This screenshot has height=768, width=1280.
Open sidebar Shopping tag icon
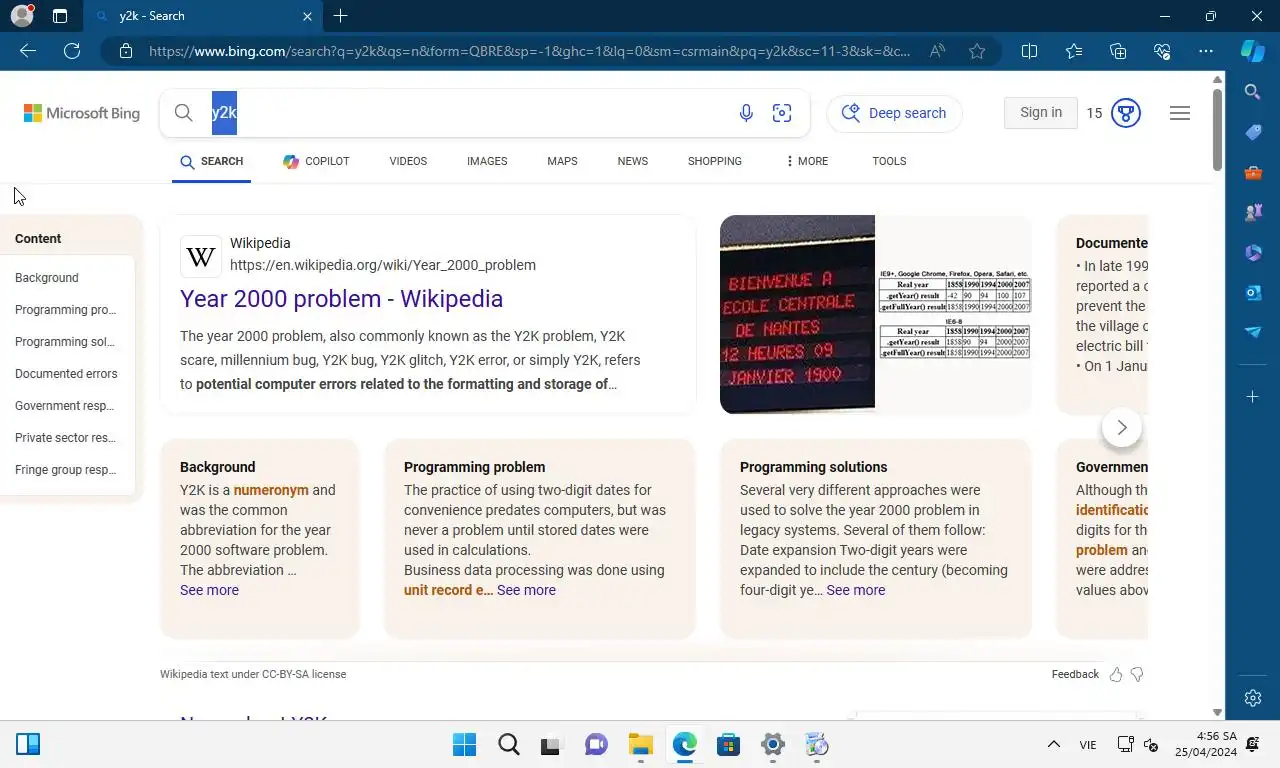click(1253, 132)
